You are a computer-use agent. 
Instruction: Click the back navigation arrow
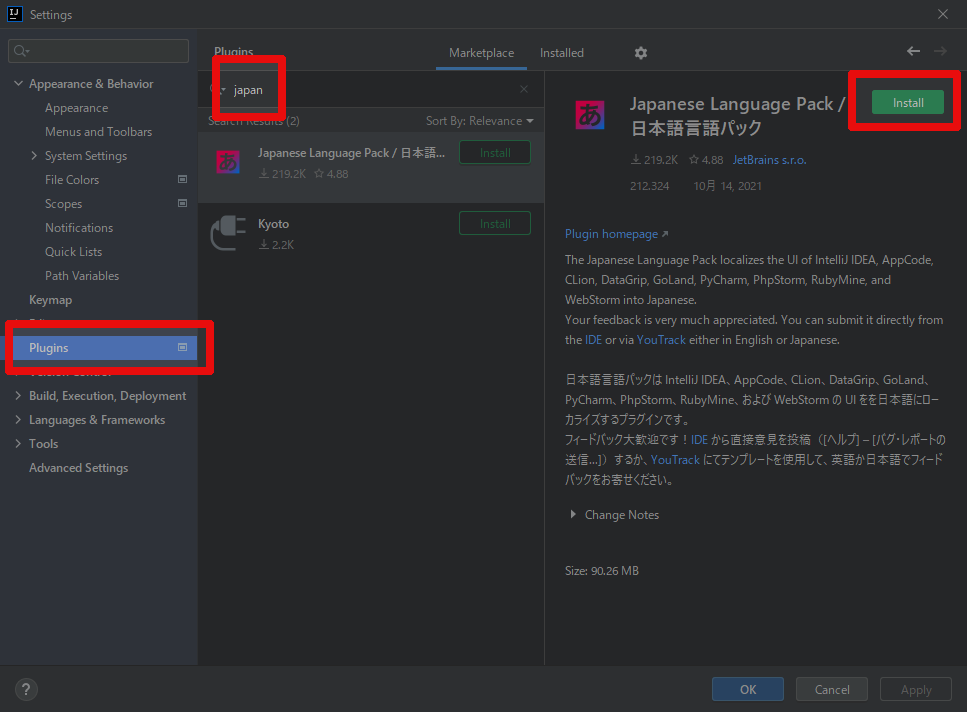click(x=913, y=51)
